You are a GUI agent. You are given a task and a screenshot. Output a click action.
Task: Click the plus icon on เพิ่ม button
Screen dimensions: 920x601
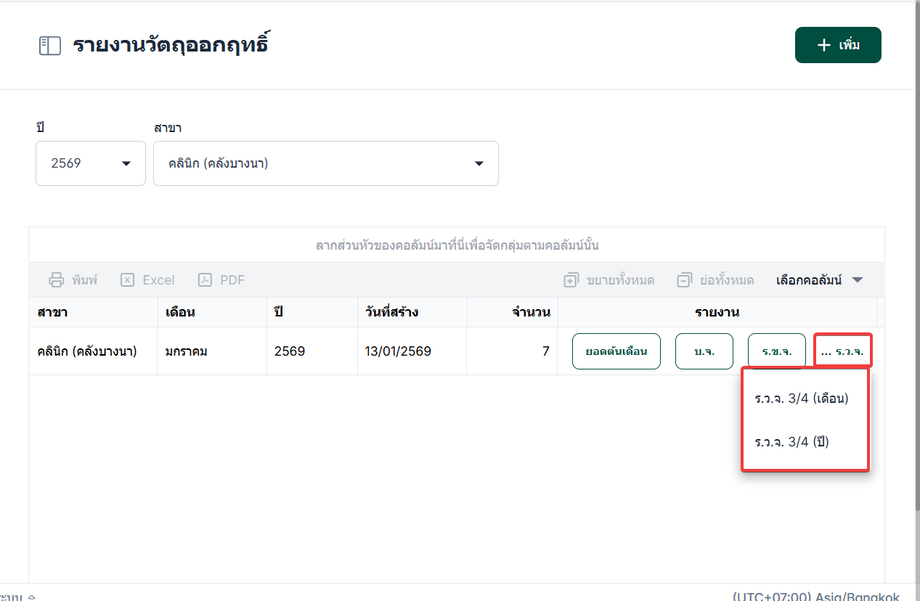click(x=824, y=45)
